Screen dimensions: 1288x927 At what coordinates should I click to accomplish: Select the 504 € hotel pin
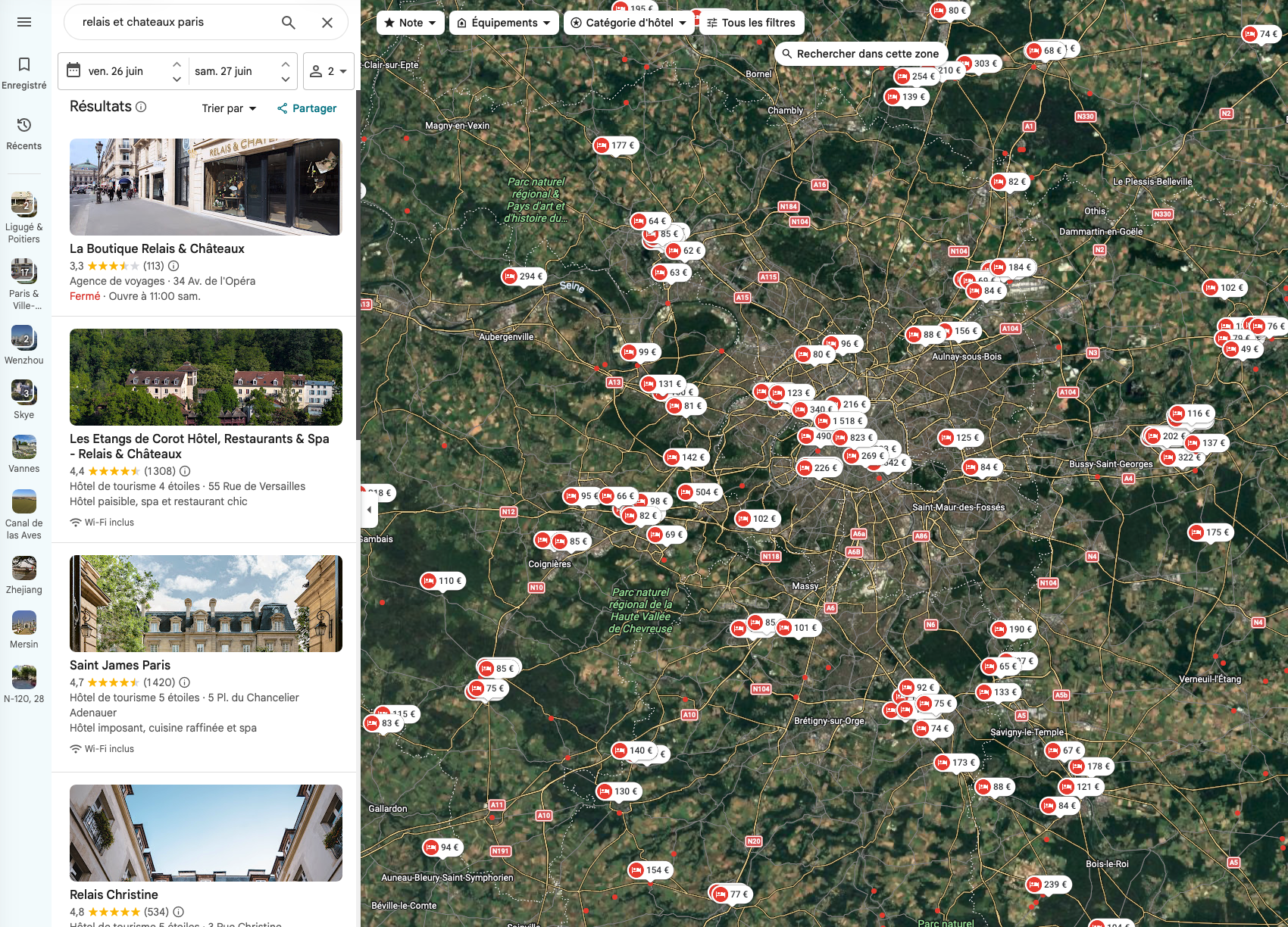click(699, 492)
